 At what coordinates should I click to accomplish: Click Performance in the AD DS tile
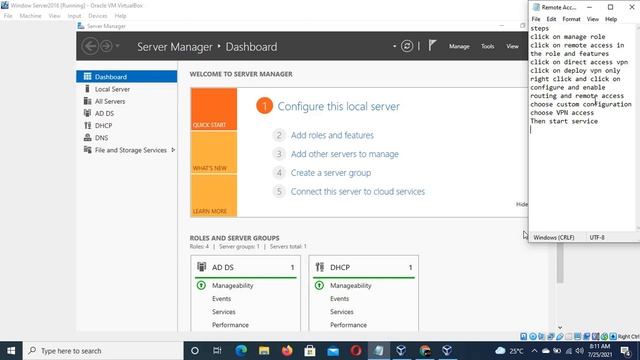point(230,325)
